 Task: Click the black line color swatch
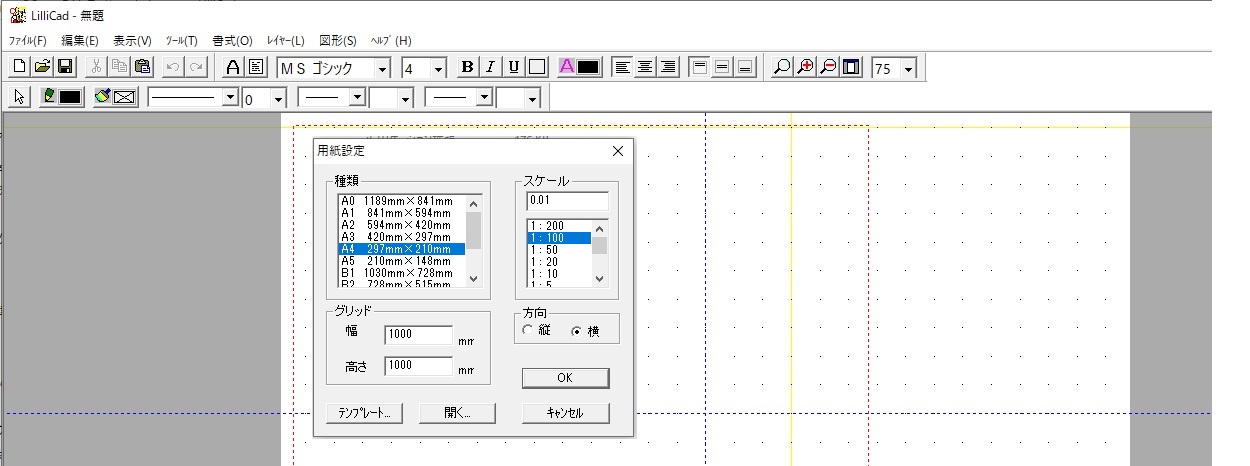pos(70,97)
